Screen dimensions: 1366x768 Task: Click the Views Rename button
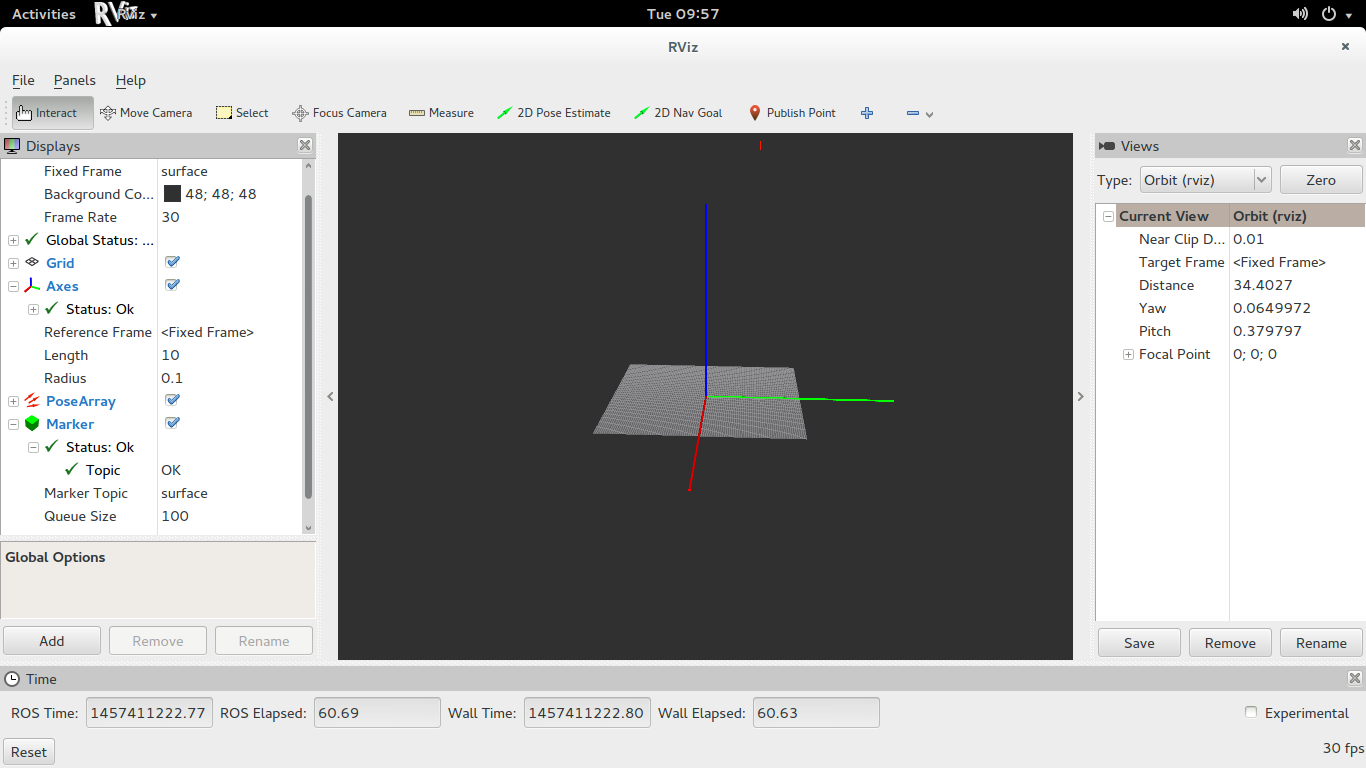coord(1321,643)
